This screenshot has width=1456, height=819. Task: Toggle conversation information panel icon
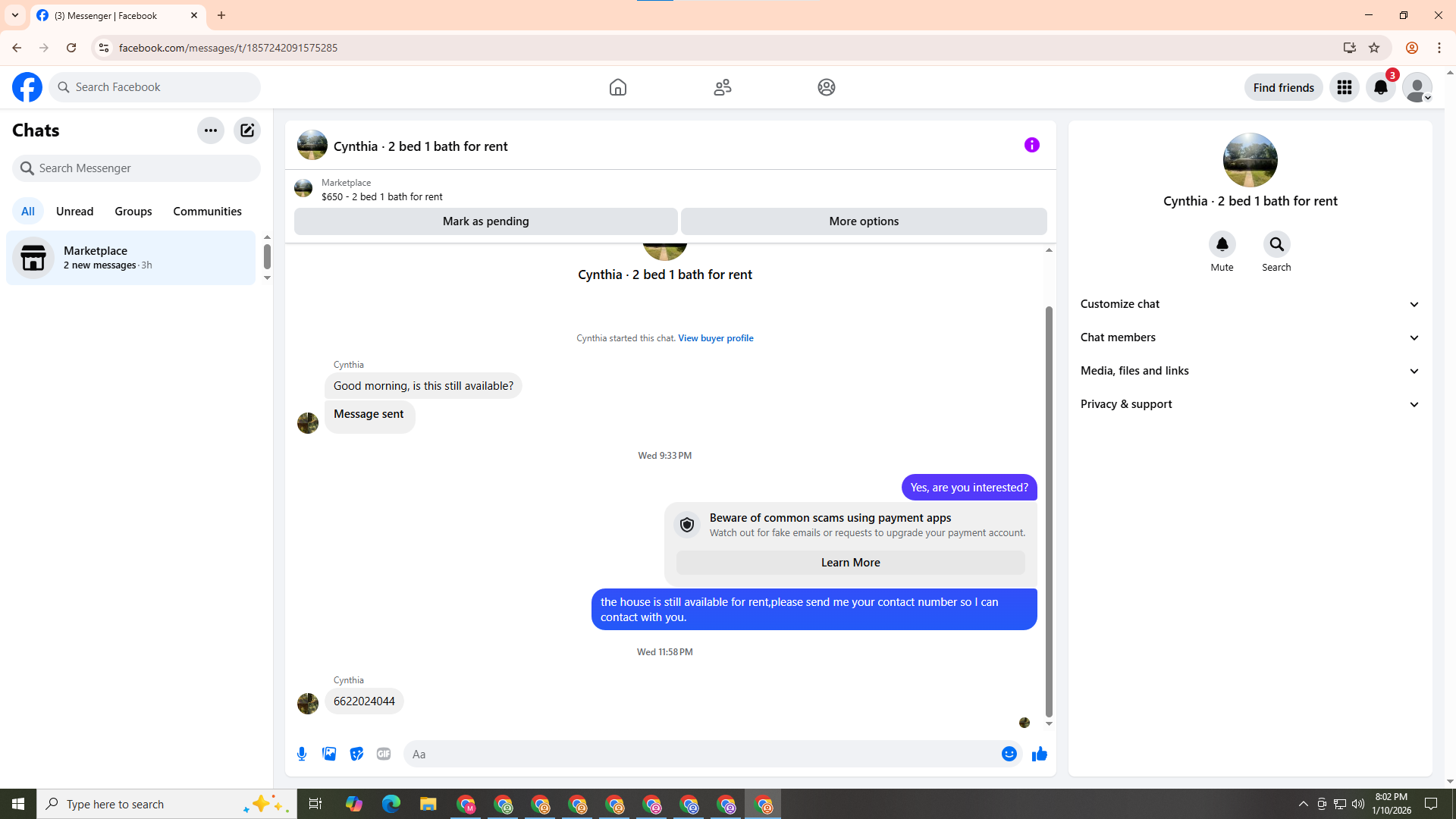point(1031,145)
